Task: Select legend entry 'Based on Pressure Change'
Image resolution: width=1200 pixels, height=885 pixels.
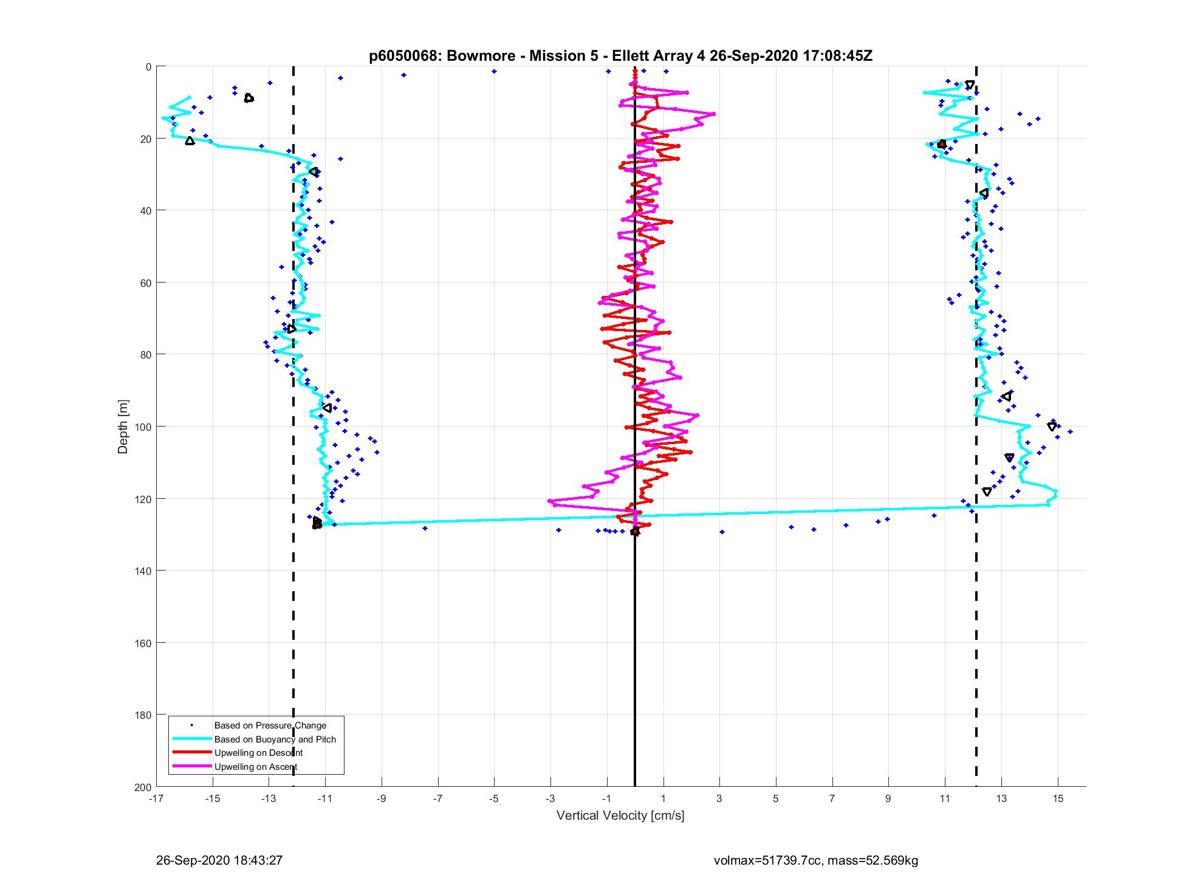Action: click(270, 725)
